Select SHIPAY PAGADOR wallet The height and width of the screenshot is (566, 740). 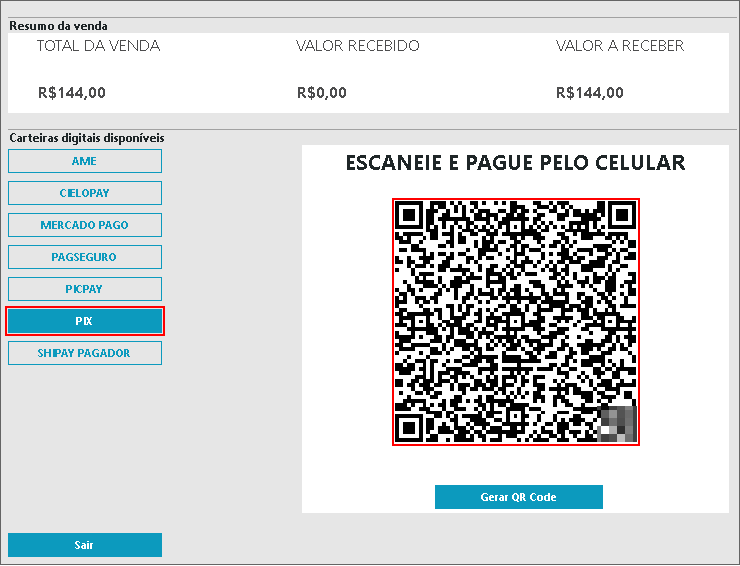85,353
